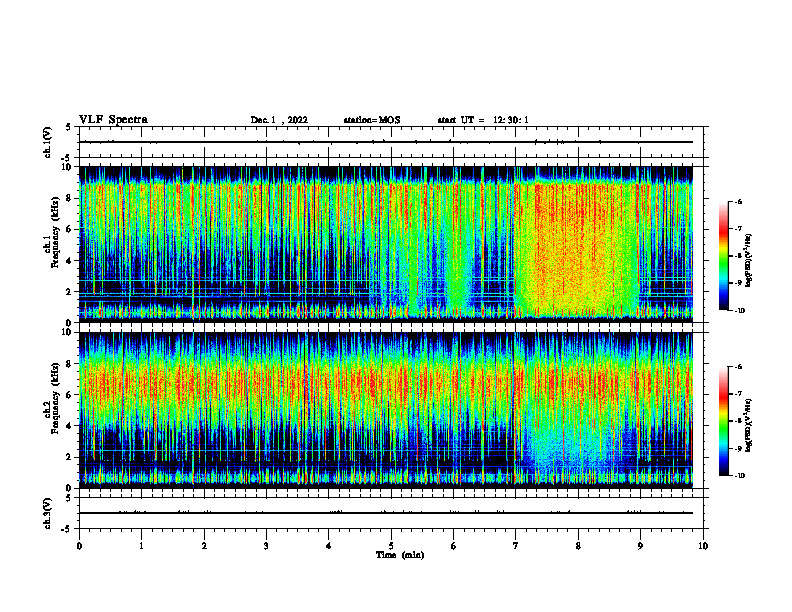This screenshot has width=792, height=612.
Task: Click the "ch.1(V)" waveform axis label
Action: click(x=48, y=142)
